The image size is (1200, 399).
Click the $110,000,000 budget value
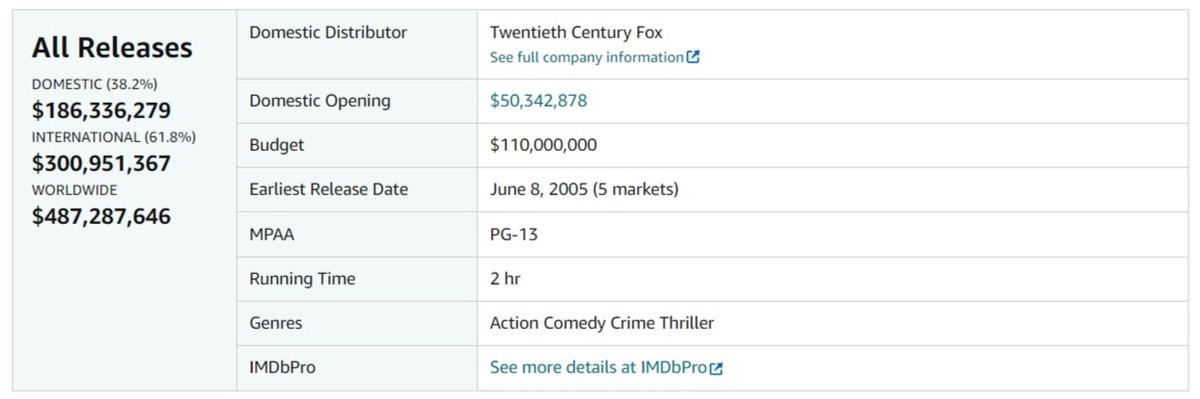(x=543, y=145)
